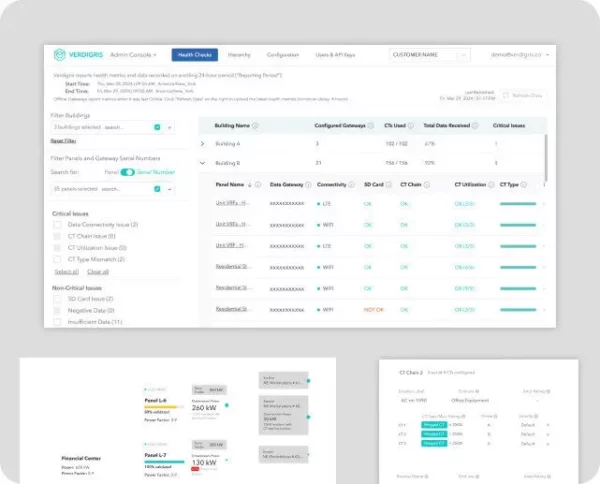
Task: Click Office Equipment value in CT Chain 2
Action: point(470,401)
